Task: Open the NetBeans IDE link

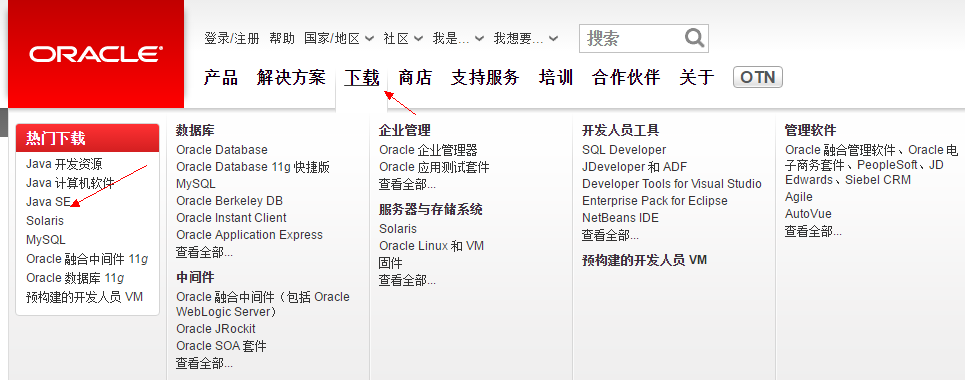Action: tap(620, 217)
